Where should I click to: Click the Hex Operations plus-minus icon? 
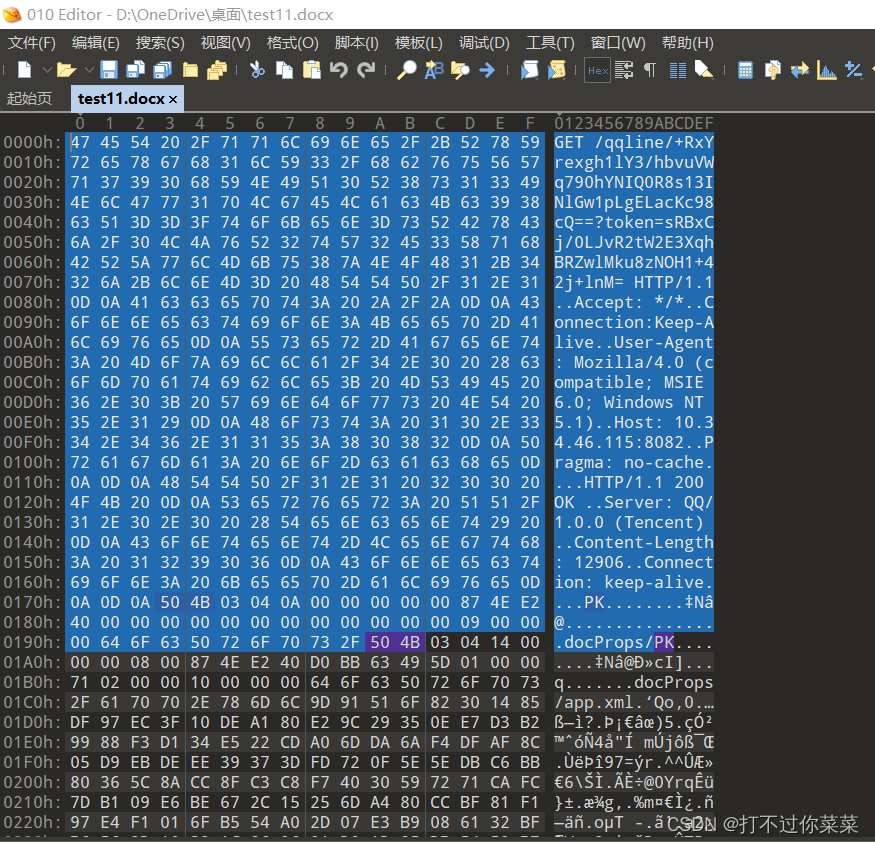(x=853, y=70)
